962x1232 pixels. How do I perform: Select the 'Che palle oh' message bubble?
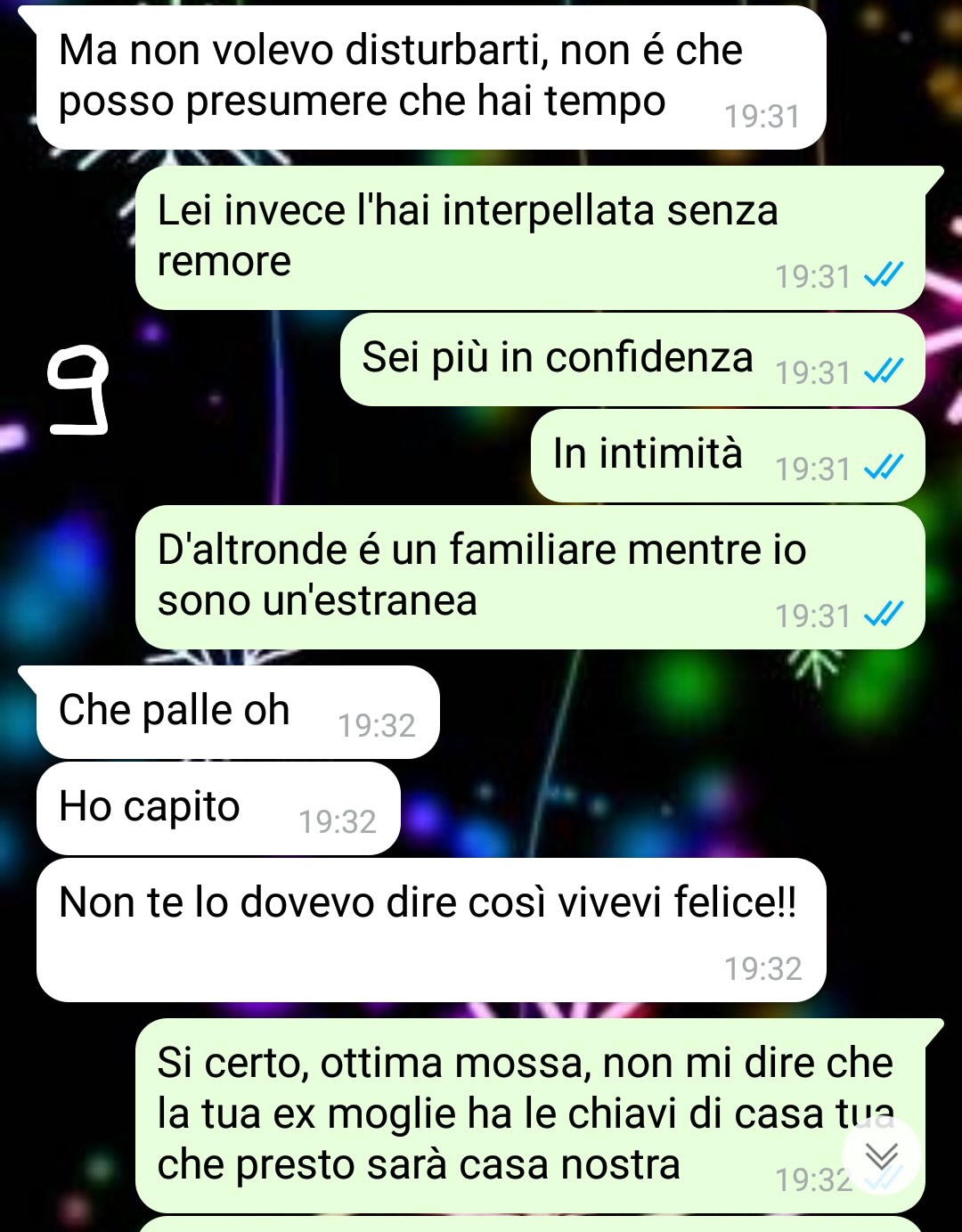pyautogui.click(x=238, y=712)
